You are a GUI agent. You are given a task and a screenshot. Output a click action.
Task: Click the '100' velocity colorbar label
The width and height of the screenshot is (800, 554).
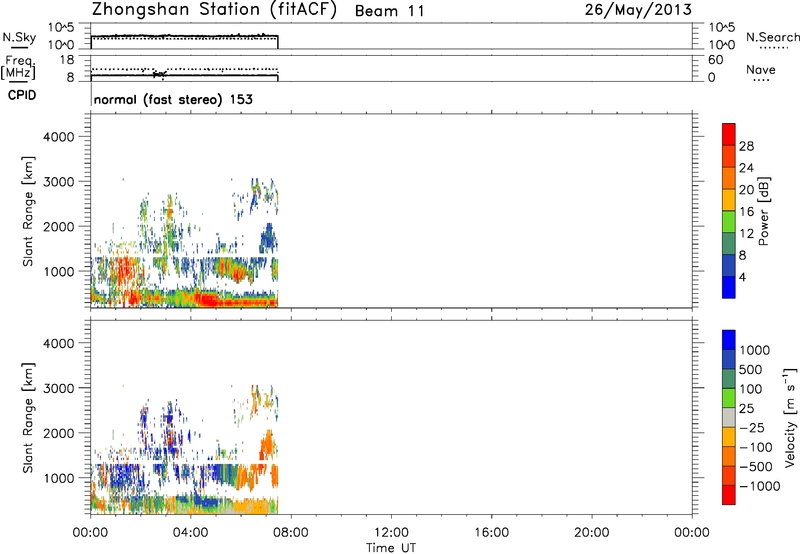point(751,389)
